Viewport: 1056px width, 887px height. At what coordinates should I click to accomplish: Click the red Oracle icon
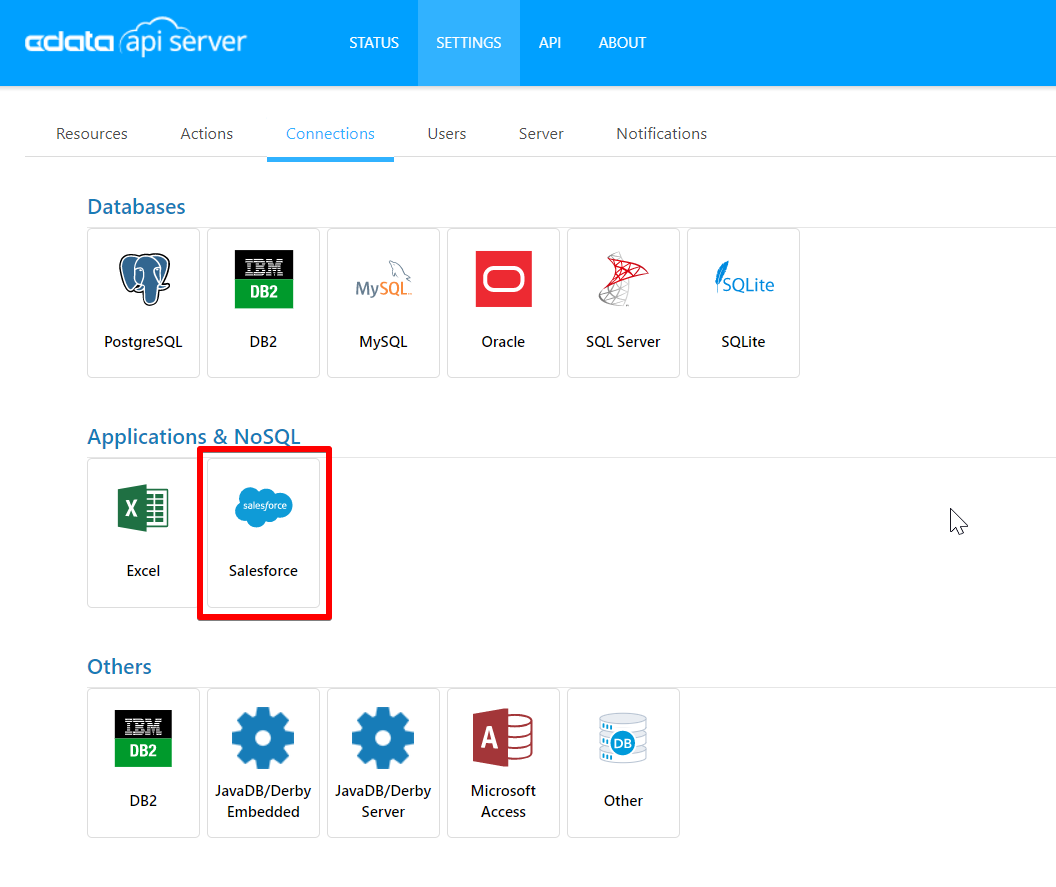pyautogui.click(x=504, y=279)
